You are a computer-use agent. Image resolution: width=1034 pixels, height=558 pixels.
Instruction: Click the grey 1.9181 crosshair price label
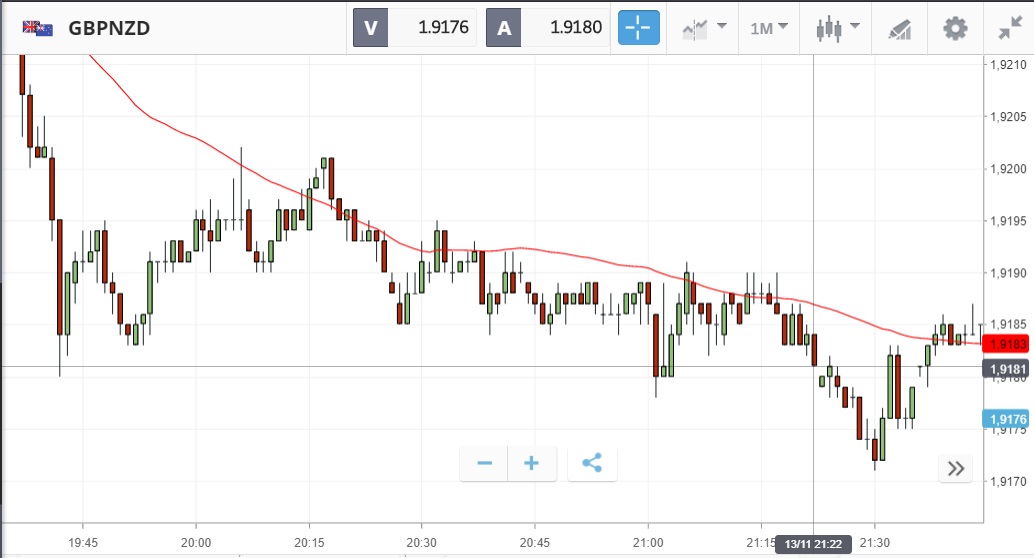tap(1006, 370)
